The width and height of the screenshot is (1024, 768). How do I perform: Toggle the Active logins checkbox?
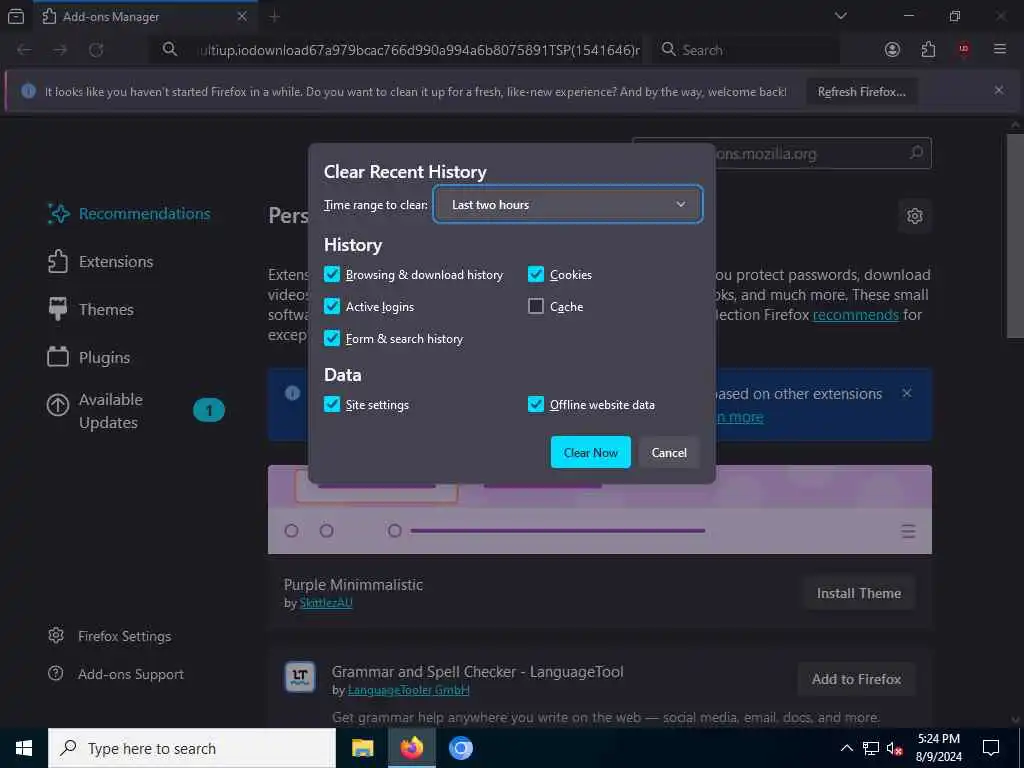pyautogui.click(x=332, y=306)
